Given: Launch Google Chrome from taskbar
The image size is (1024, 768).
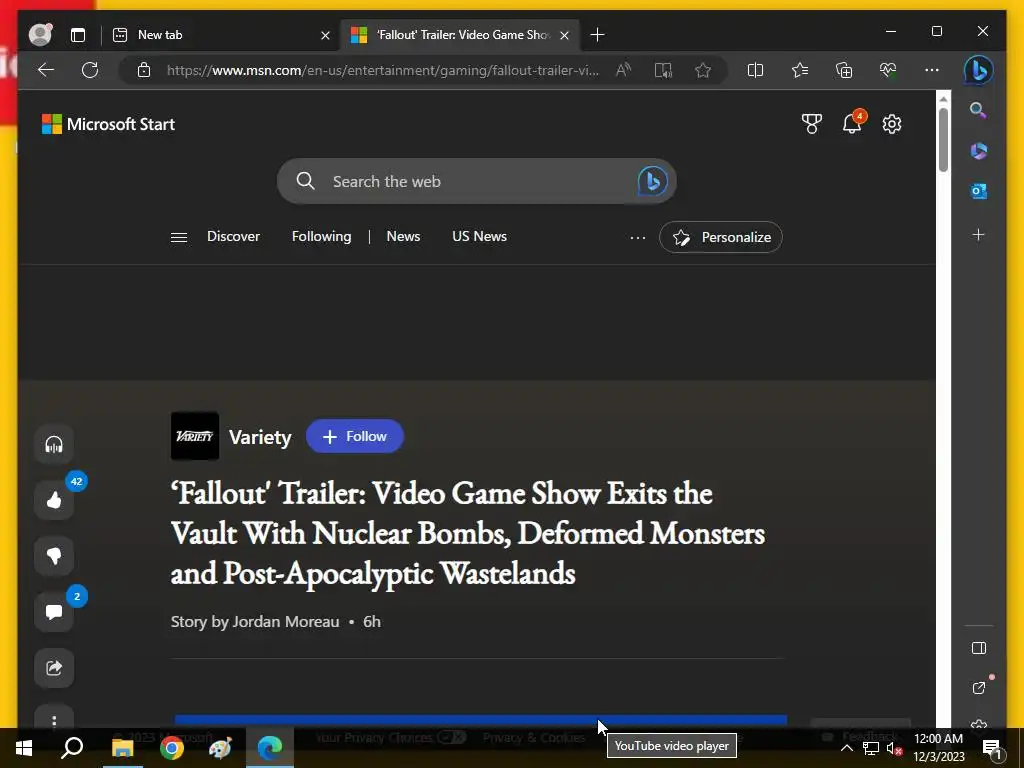Looking at the screenshot, I should click(172, 748).
